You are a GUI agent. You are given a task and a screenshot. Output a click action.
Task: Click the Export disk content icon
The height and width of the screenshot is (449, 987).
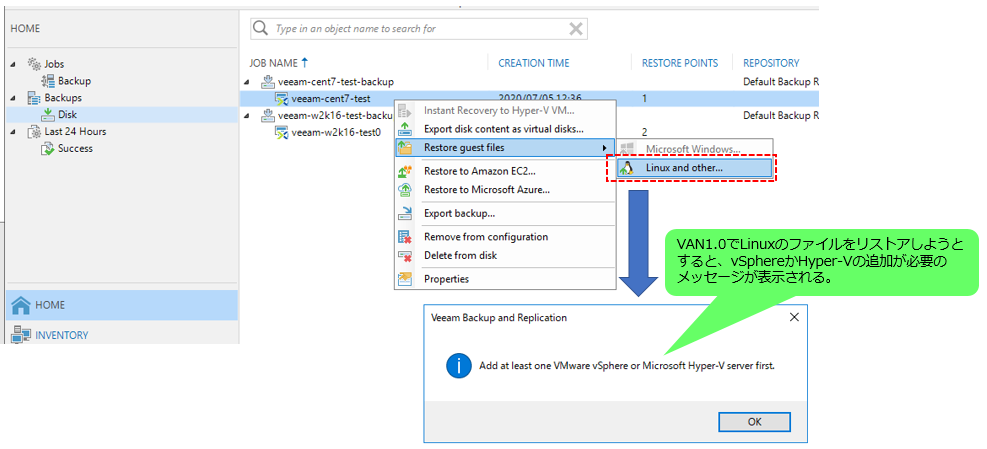point(405,129)
